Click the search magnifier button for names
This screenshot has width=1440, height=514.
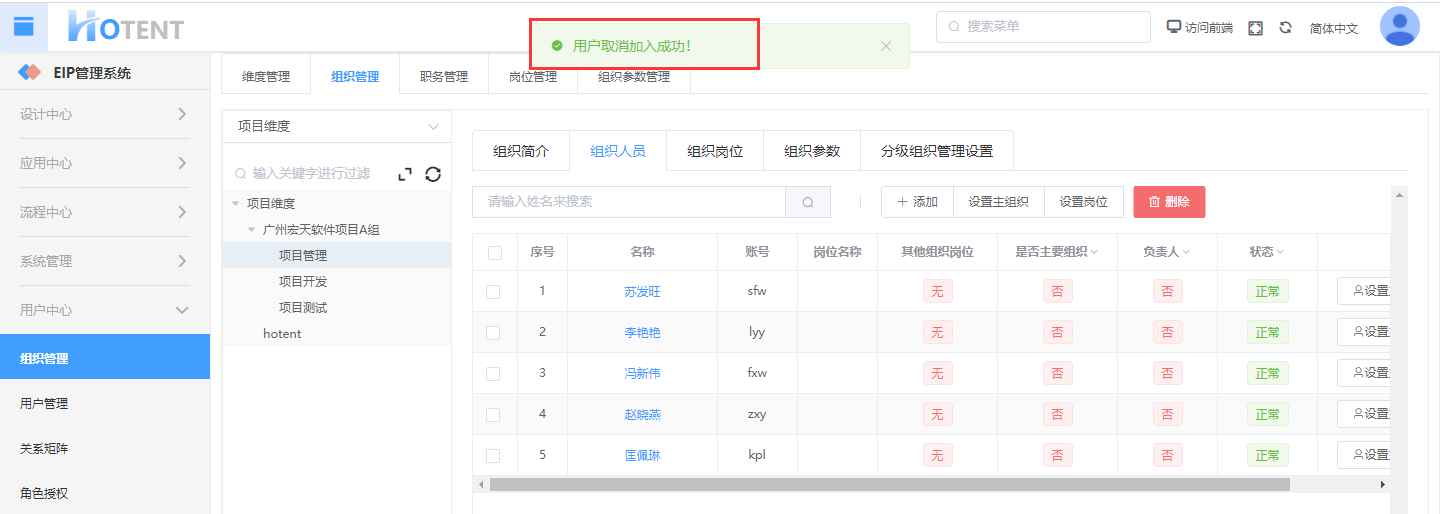pyautogui.click(x=808, y=202)
